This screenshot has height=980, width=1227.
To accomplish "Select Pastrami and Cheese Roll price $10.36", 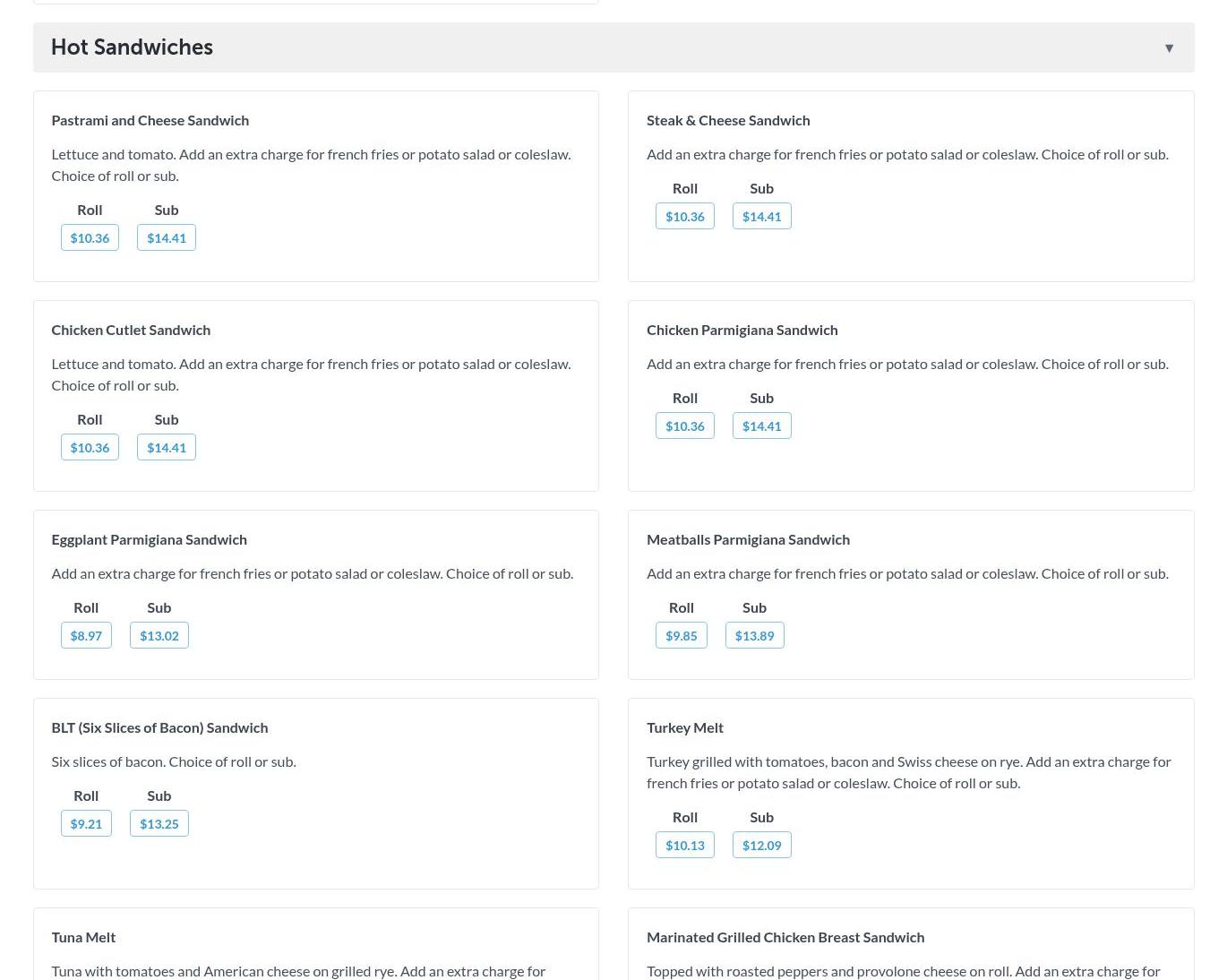I will pyautogui.click(x=90, y=238).
